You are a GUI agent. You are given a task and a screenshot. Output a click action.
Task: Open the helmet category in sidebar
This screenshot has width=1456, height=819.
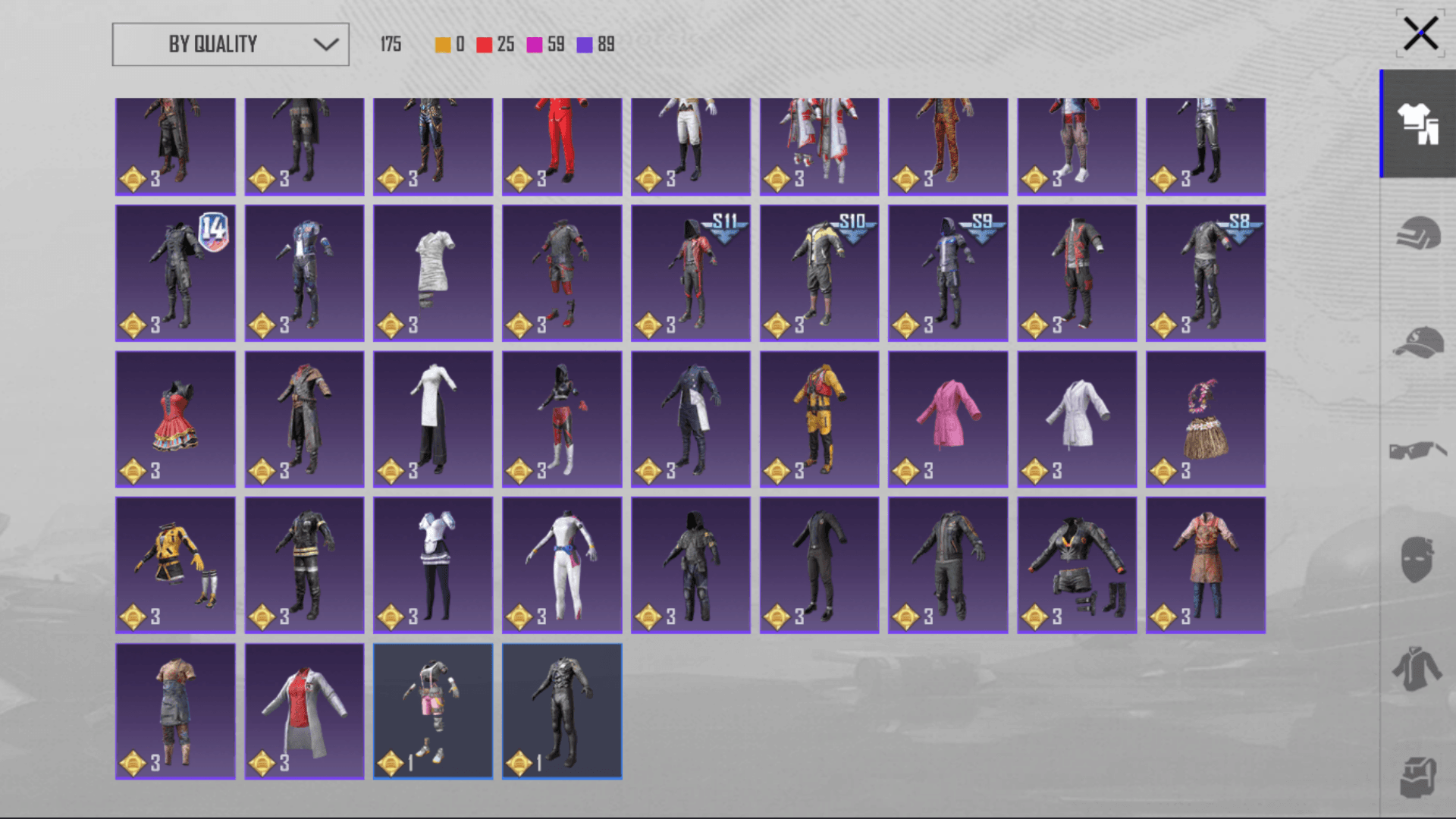coord(1418,233)
